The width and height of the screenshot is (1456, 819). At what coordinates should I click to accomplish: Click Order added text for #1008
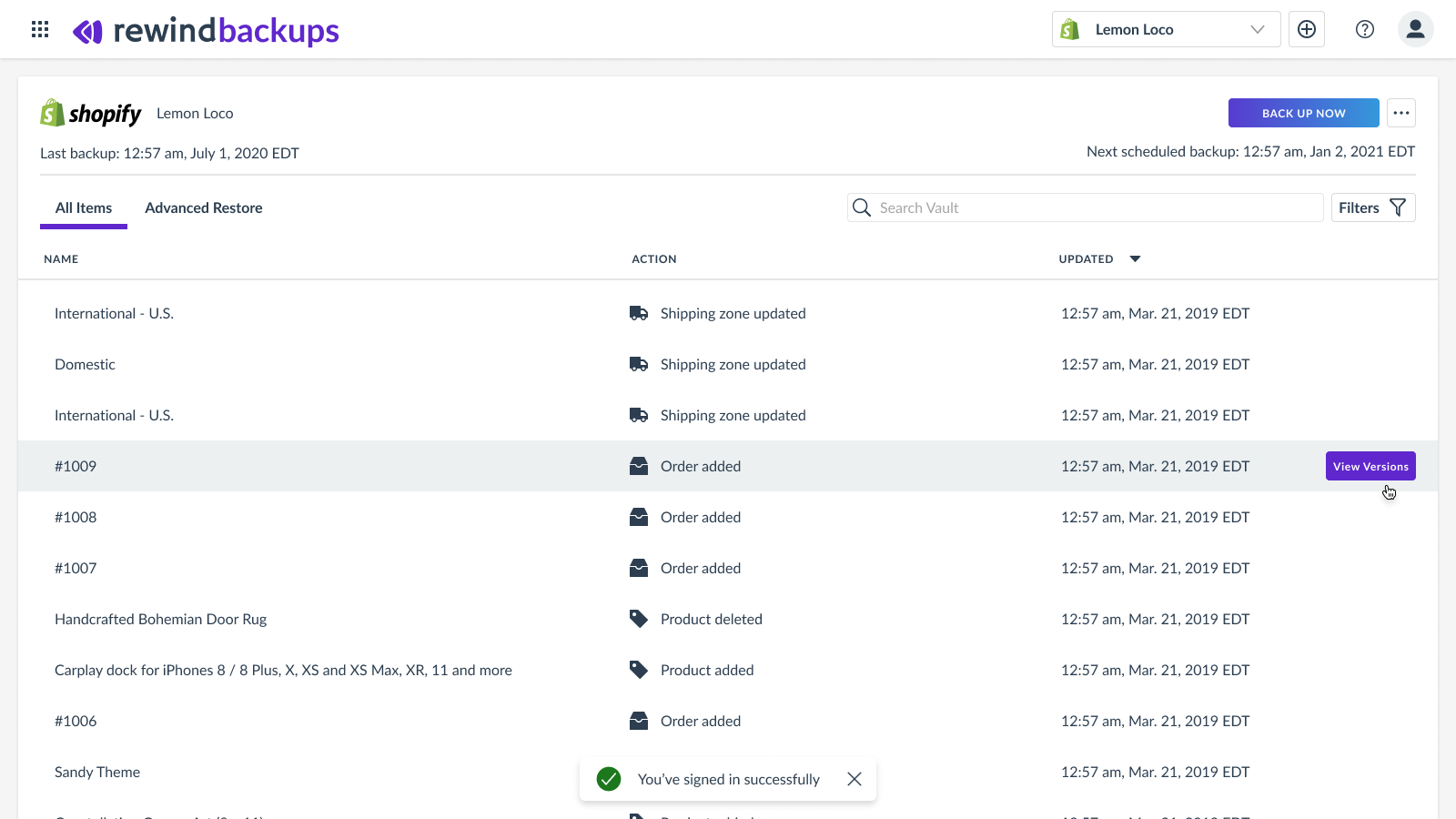pyautogui.click(x=701, y=517)
